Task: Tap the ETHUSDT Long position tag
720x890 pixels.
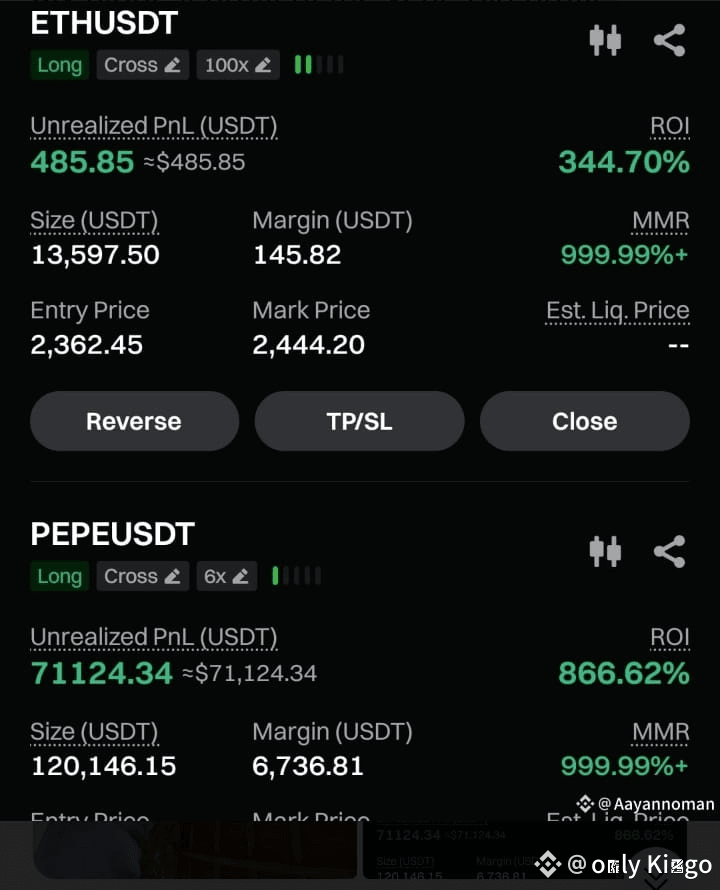Action: (x=60, y=65)
